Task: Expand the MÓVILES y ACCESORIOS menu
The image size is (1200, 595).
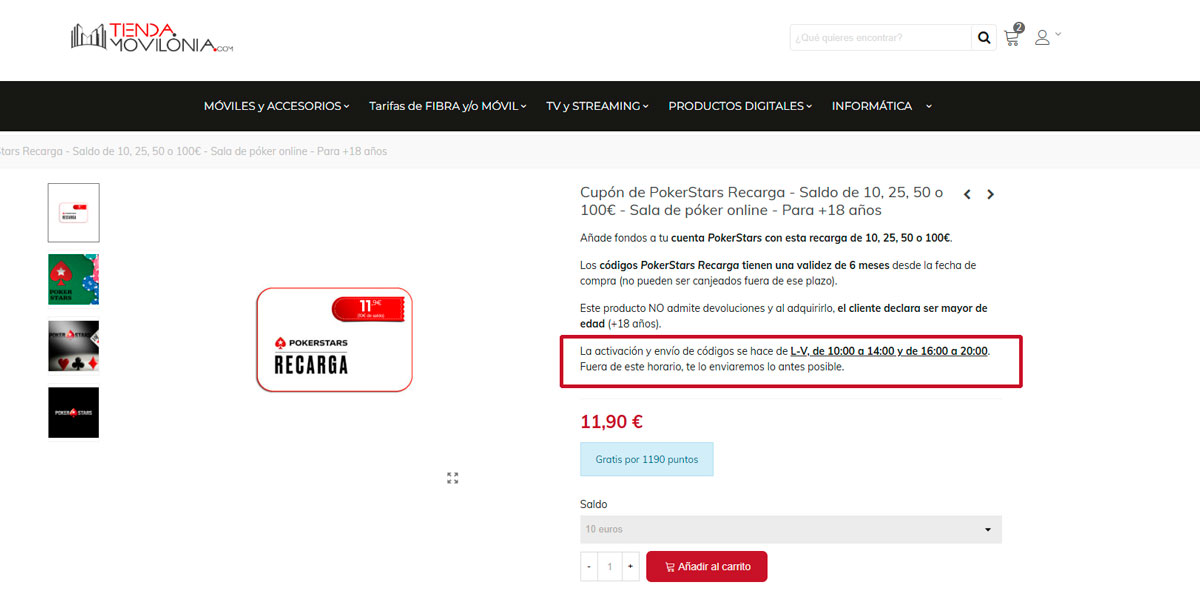Action: pos(276,105)
